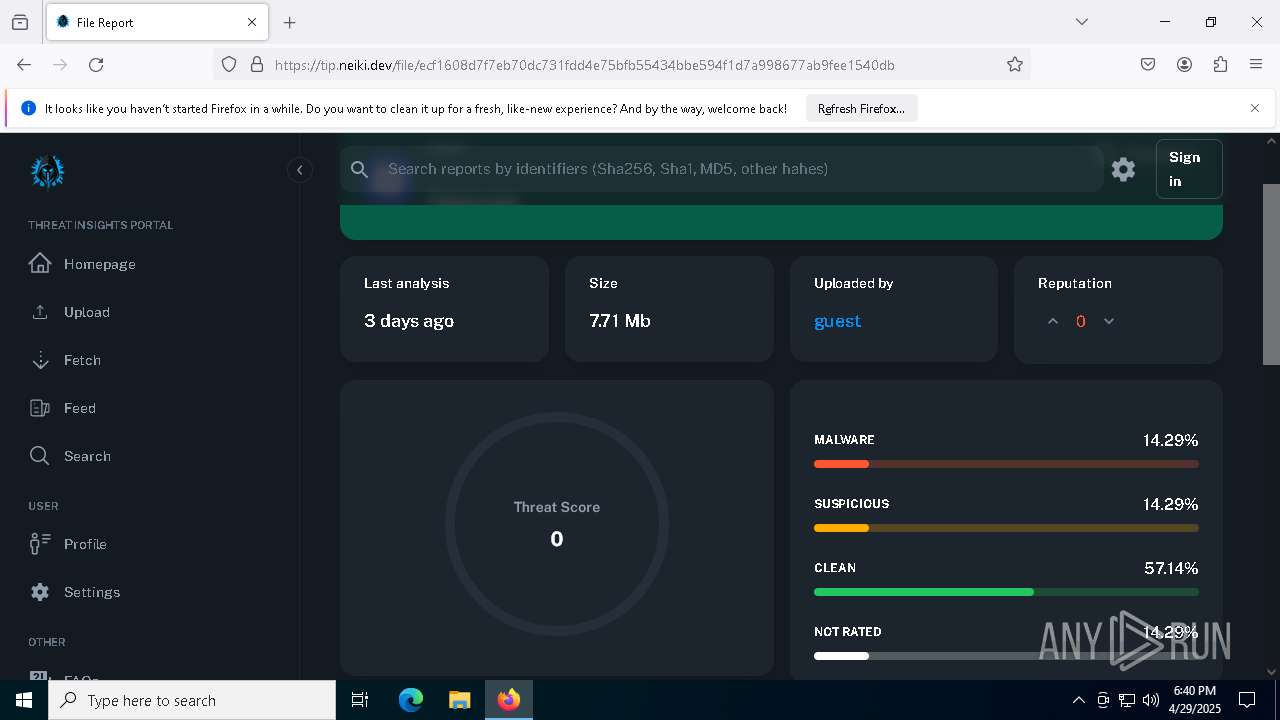Open the Fetch sidebar item
This screenshot has width=1280, height=720.
click(x=82, y=360)
